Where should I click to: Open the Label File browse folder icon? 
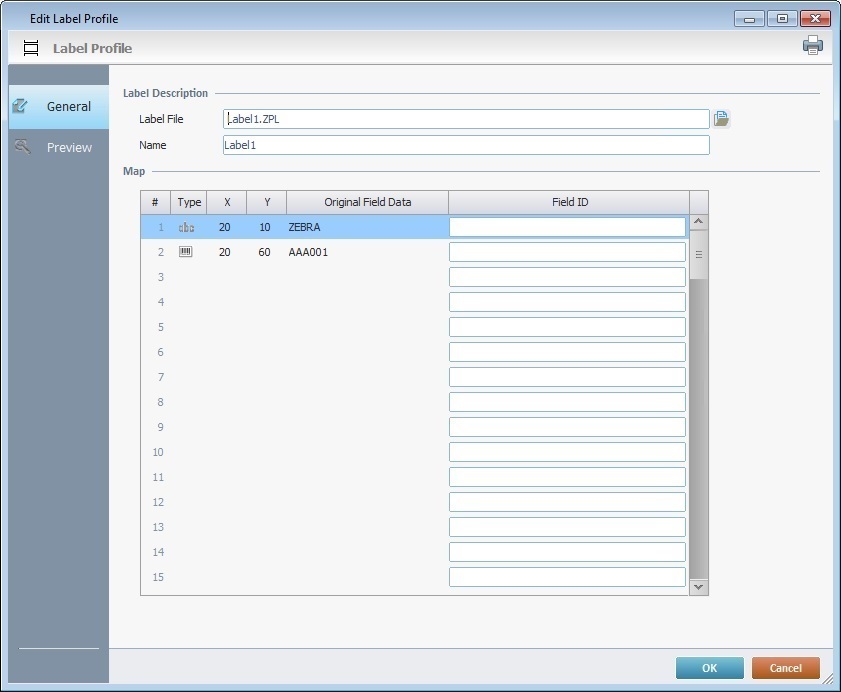(x=721, y=119)
